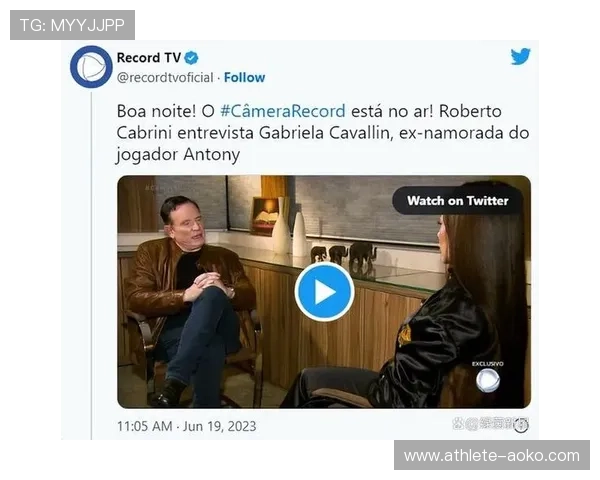Open the Record TV profile avatar

(91, 67)
